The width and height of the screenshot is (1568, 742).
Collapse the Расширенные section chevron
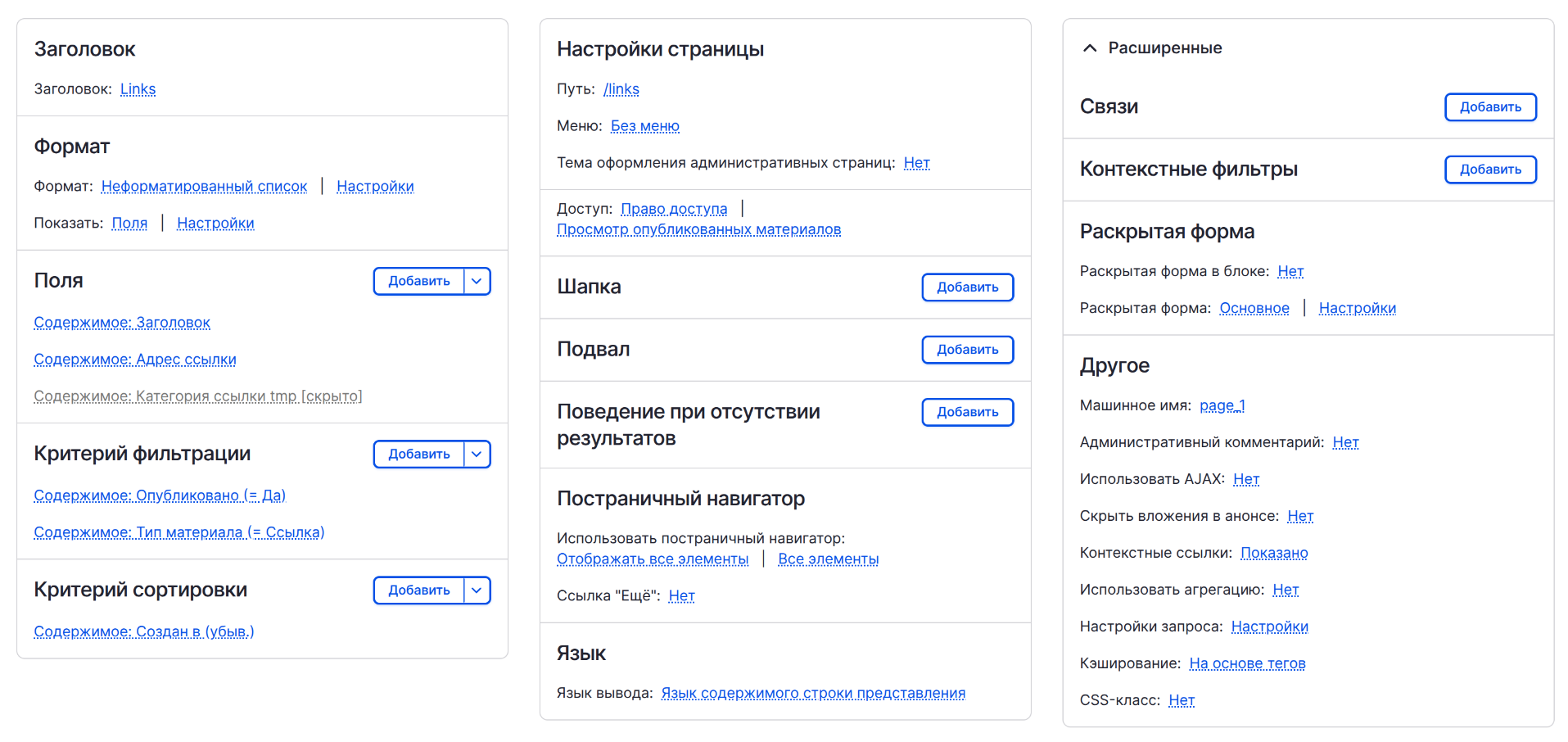pyautogui.click(x=1089, y=48)
